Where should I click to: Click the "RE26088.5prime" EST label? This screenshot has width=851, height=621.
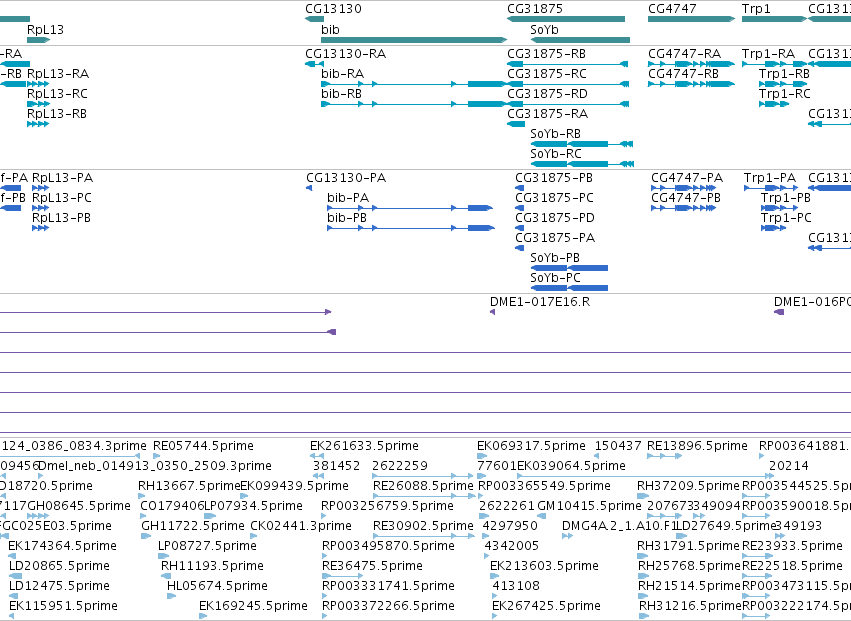click(x=423, y=486)
